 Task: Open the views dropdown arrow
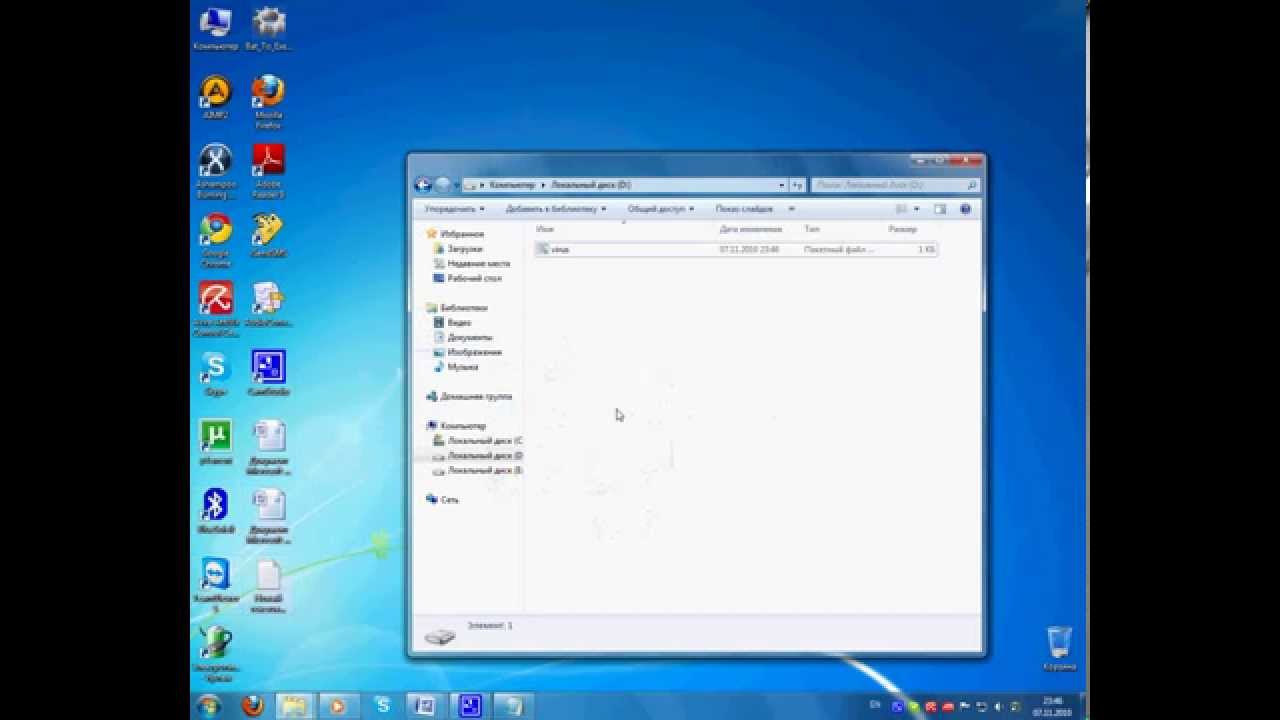click(x=916, y=209)
